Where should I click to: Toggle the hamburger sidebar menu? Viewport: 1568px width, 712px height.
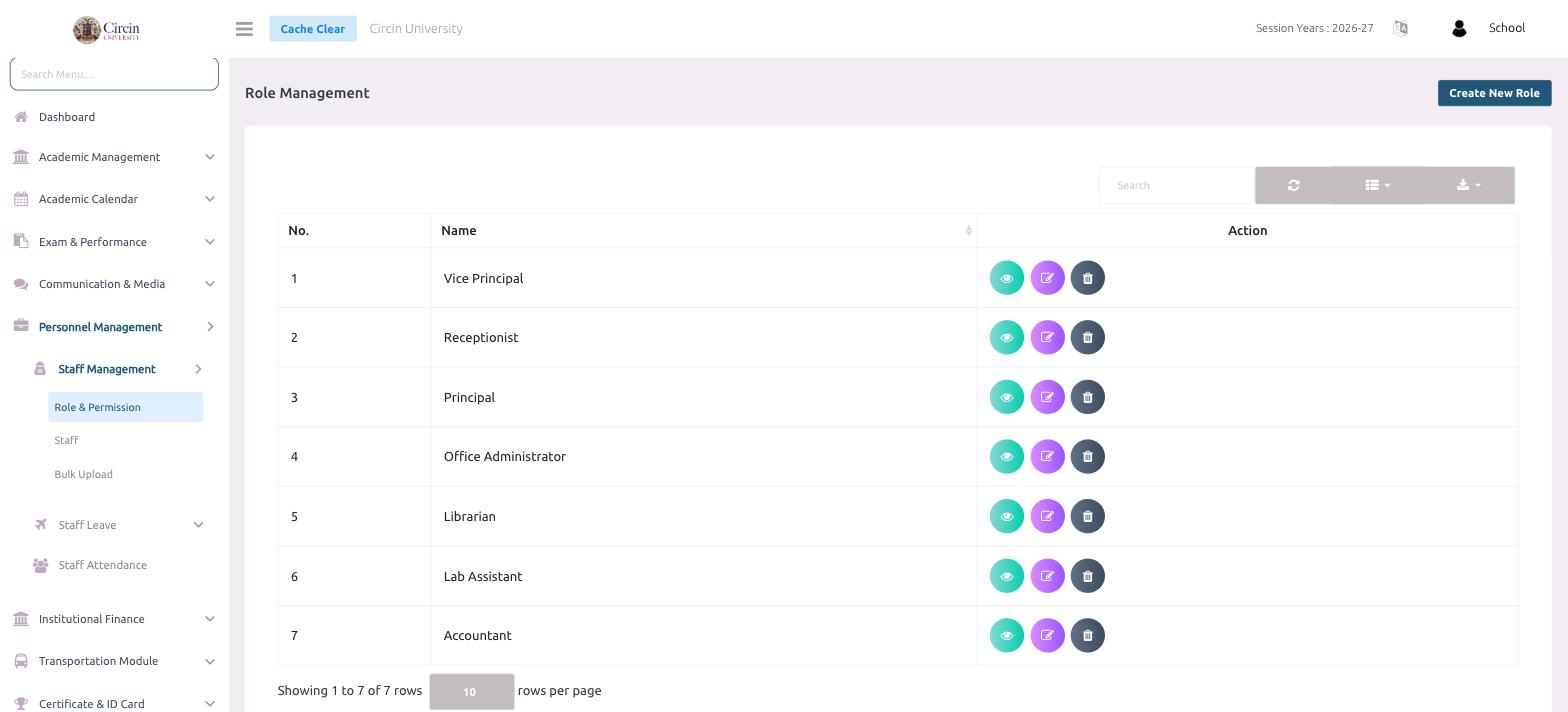click(244, 29)
